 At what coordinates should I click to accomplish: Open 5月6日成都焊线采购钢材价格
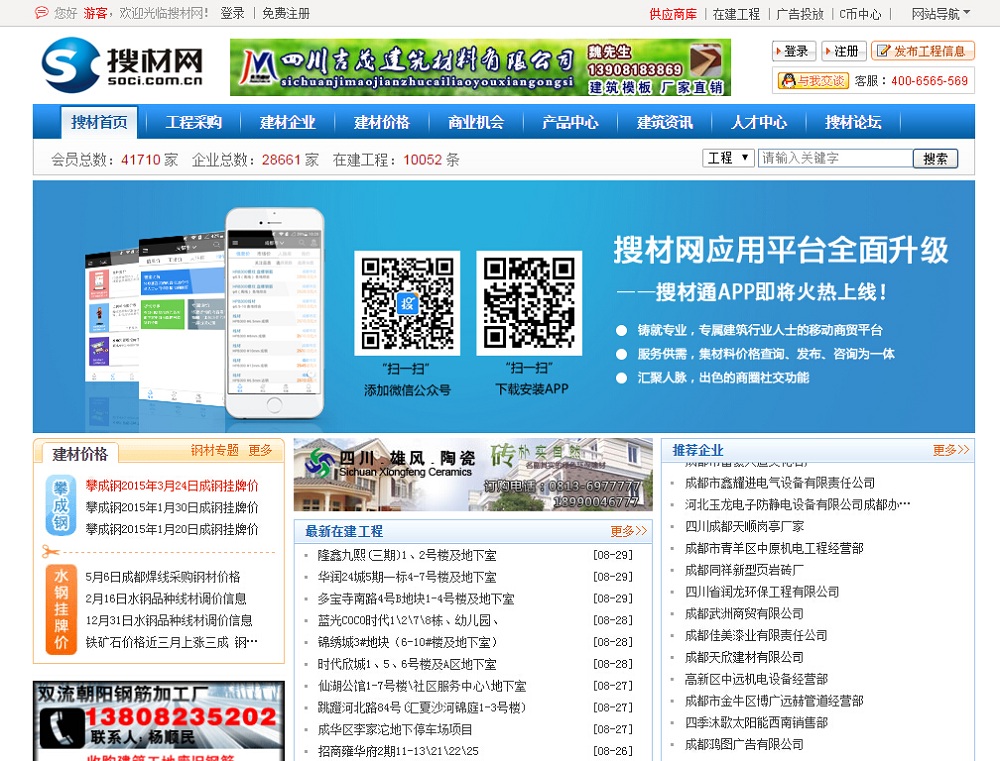pyautogui.click(x=163, y=577)
